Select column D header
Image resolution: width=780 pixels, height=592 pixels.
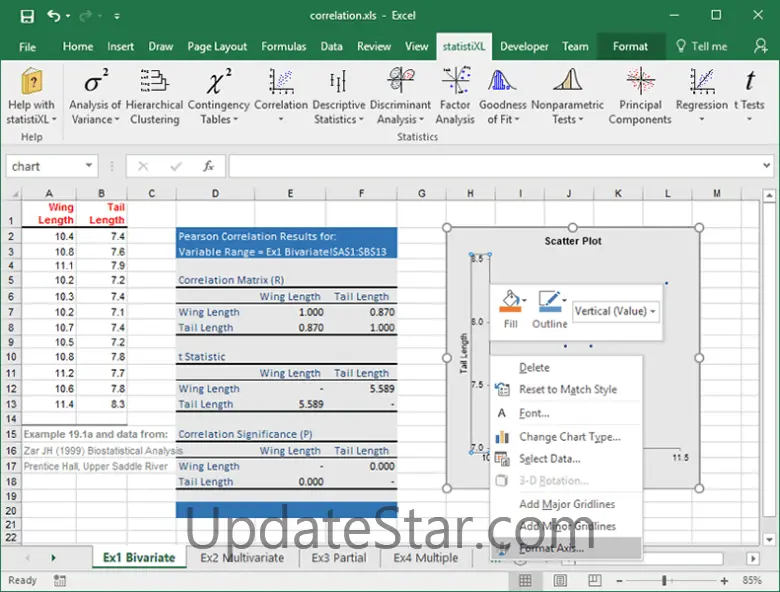215,194
